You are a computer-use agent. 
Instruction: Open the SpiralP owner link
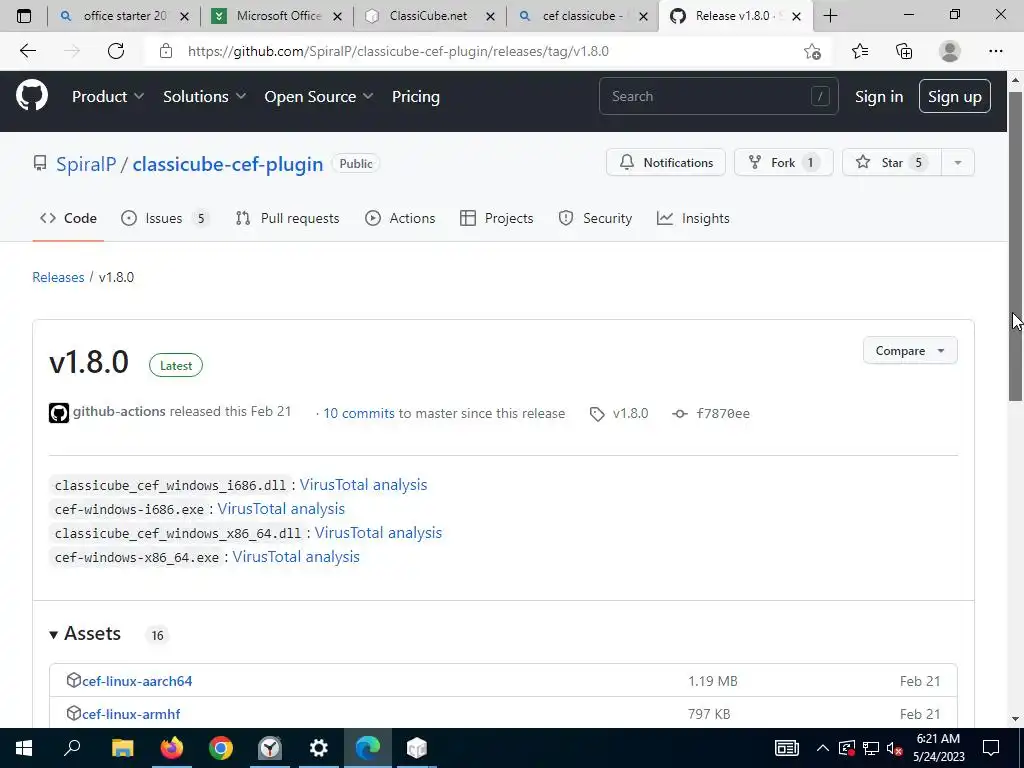point(86,164)
